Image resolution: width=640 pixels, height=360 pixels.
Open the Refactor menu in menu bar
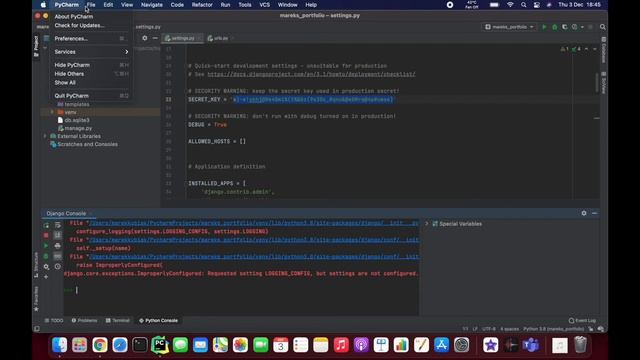tap(202, 5)
